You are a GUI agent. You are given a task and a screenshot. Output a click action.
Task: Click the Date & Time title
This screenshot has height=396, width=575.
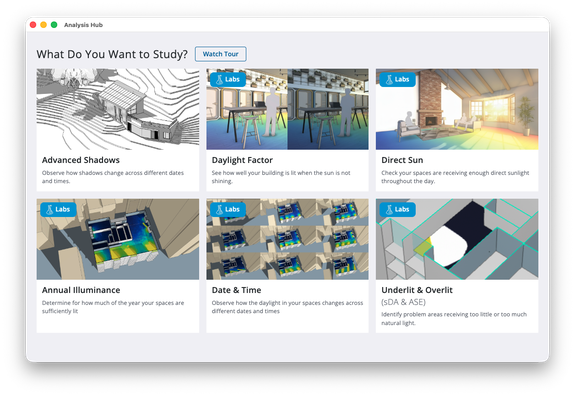coord(237,290)
